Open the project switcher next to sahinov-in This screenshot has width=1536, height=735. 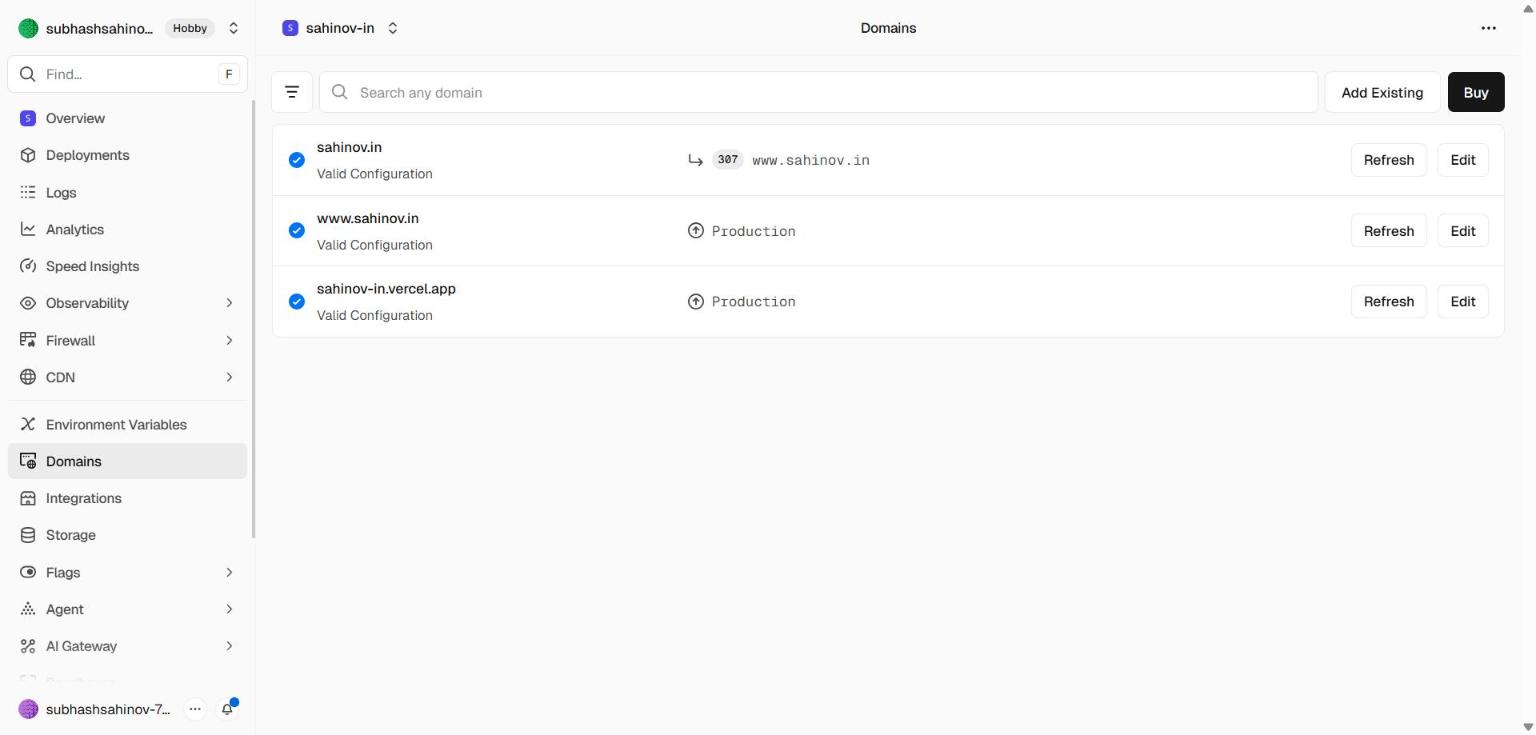click(x=393, y=28)
